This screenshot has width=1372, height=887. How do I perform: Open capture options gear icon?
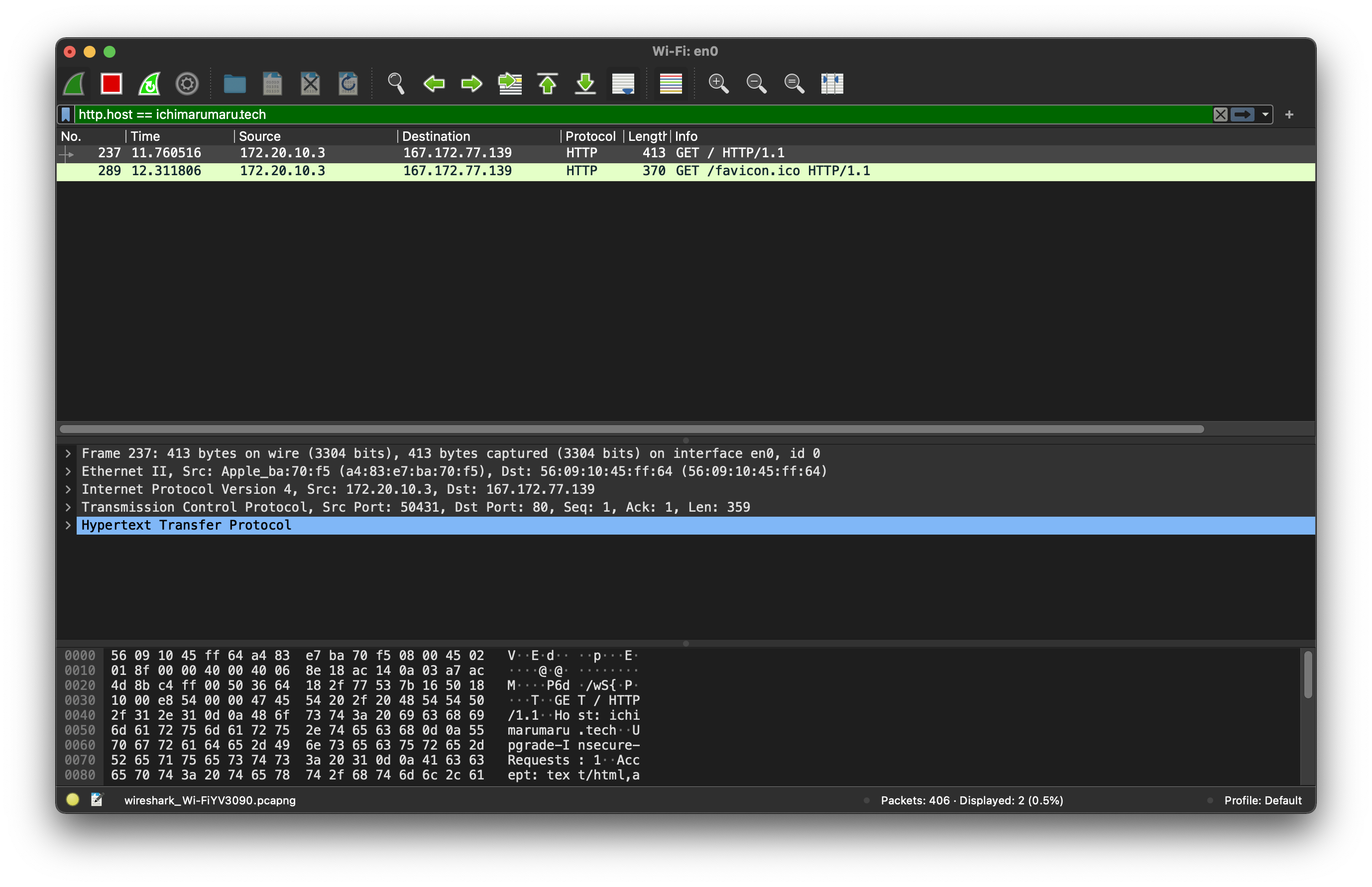point(187,84)
